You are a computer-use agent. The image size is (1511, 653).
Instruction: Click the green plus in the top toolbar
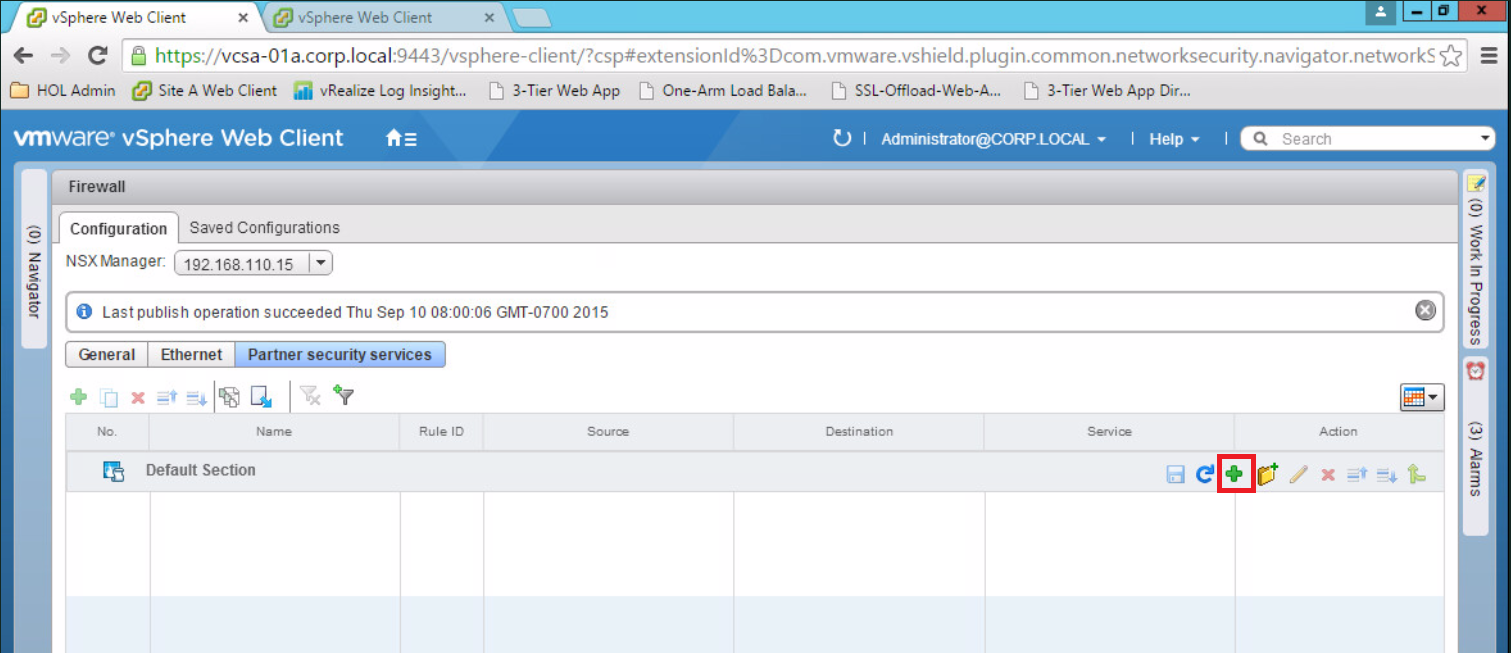pos(78,397)
